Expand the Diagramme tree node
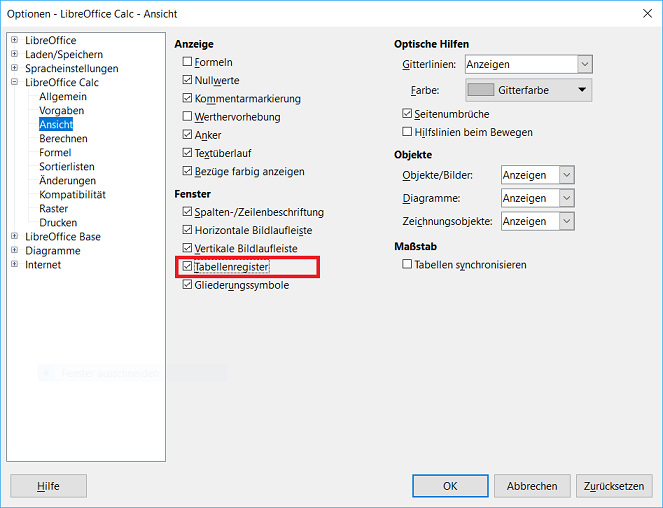 click(14, 250)
